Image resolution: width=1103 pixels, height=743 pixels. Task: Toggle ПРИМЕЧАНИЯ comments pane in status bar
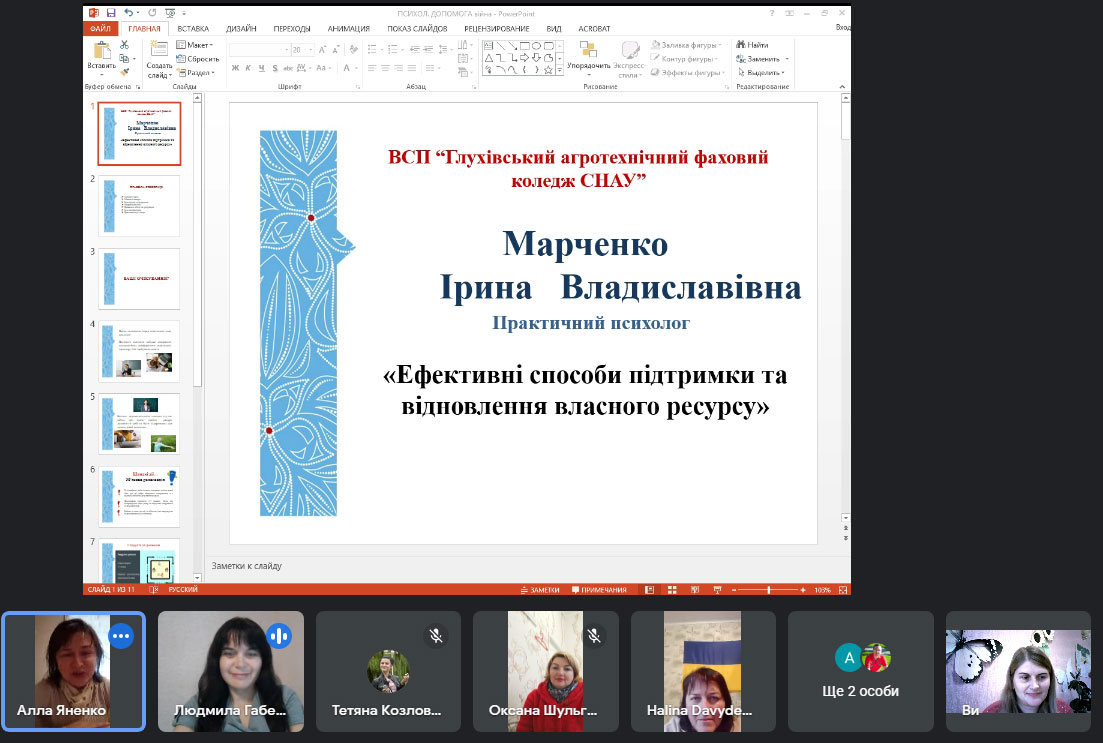pyautogui.click(x=599, y=590)
